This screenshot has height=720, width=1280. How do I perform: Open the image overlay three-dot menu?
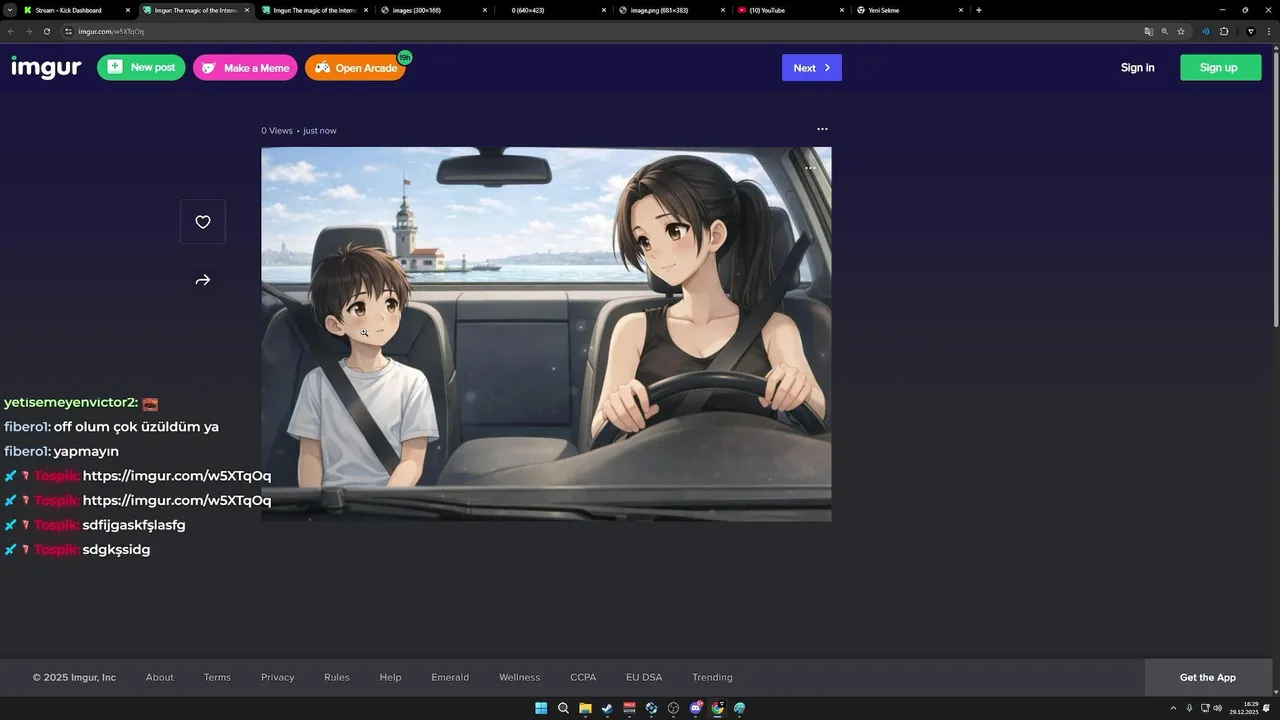[x=810, y=168]
